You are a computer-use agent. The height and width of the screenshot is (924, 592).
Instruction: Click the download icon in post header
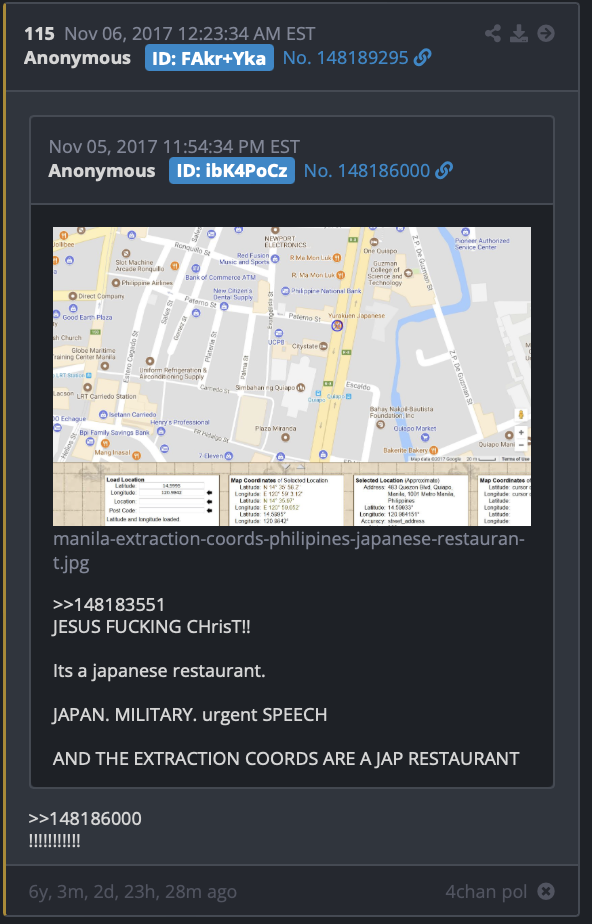(x=519, y=34)
